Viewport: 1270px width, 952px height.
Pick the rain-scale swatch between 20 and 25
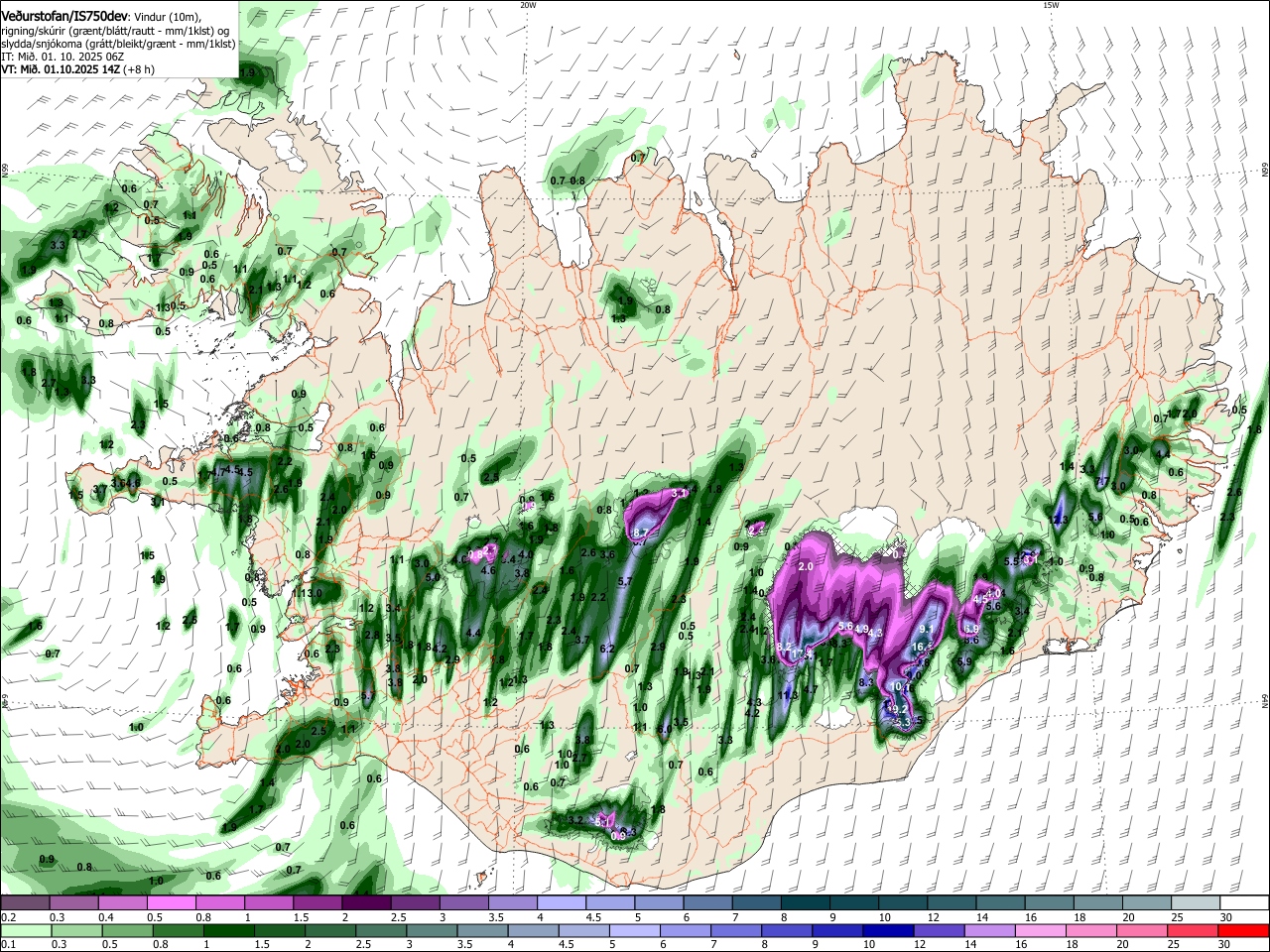click(x=1143, y=930)
